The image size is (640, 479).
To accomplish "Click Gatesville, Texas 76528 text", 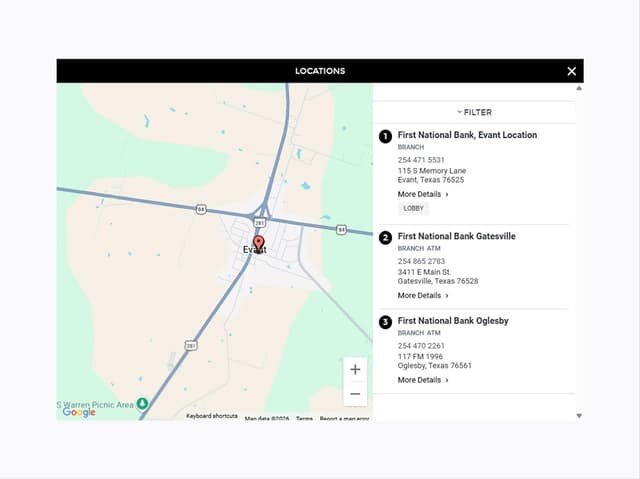I will coord(438,281).
